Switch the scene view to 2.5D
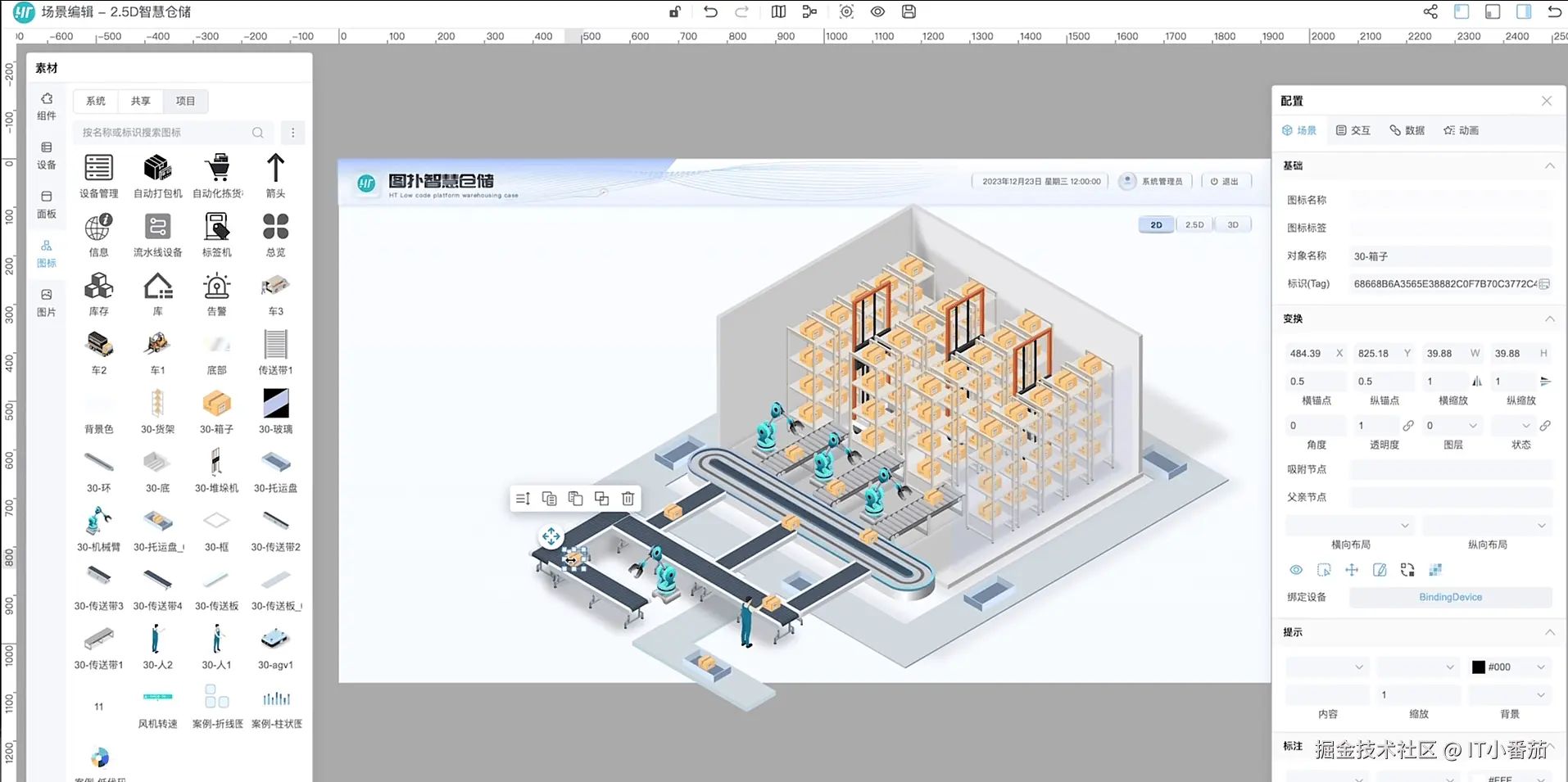 pos(1194,225)
